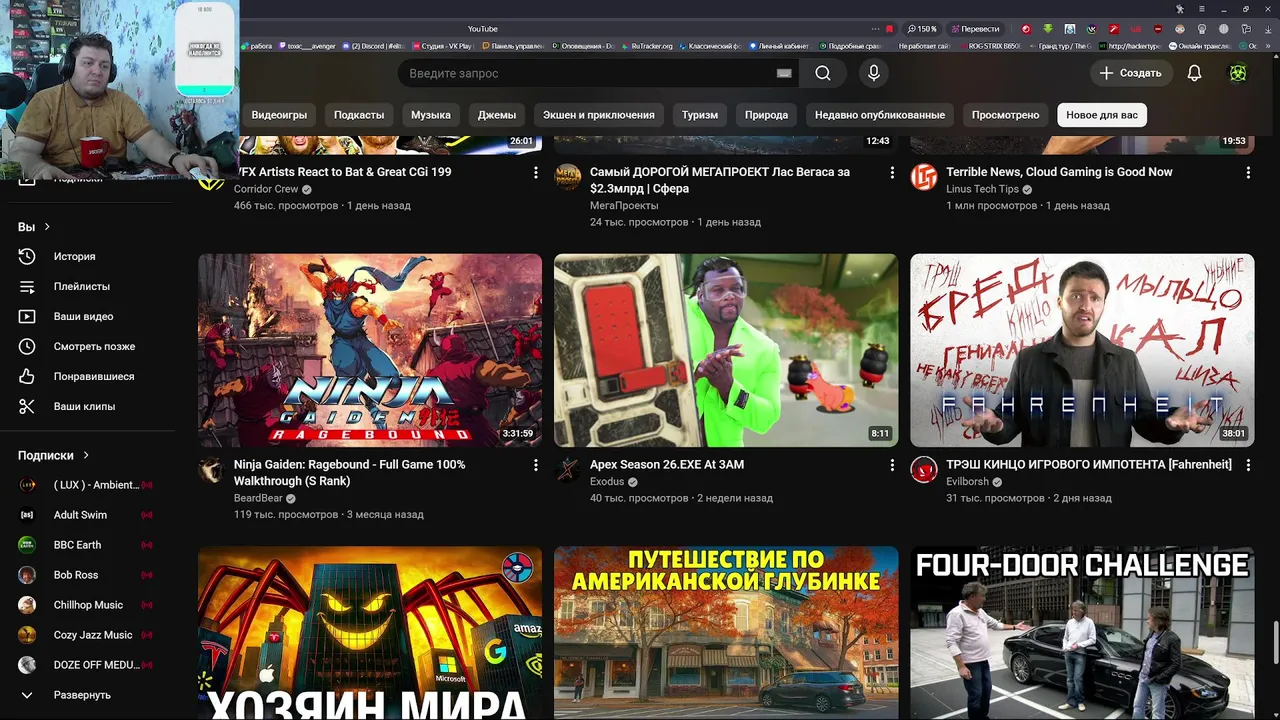
Task: Select the Новое для вас chip
Action: (1102, 115)
